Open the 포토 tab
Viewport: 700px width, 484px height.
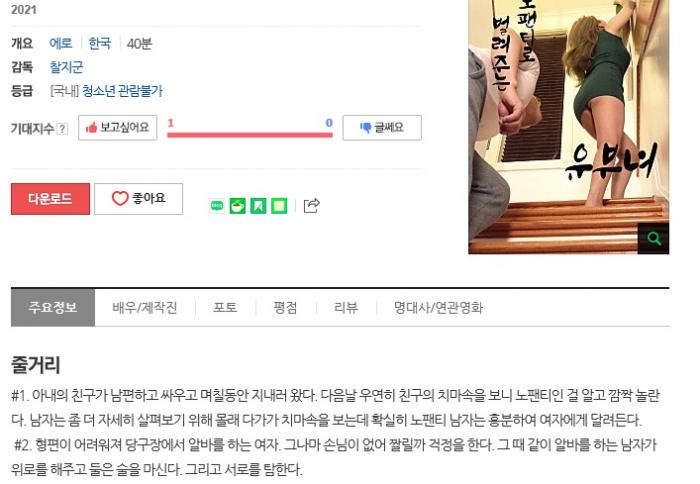click(x=225, y=307)
